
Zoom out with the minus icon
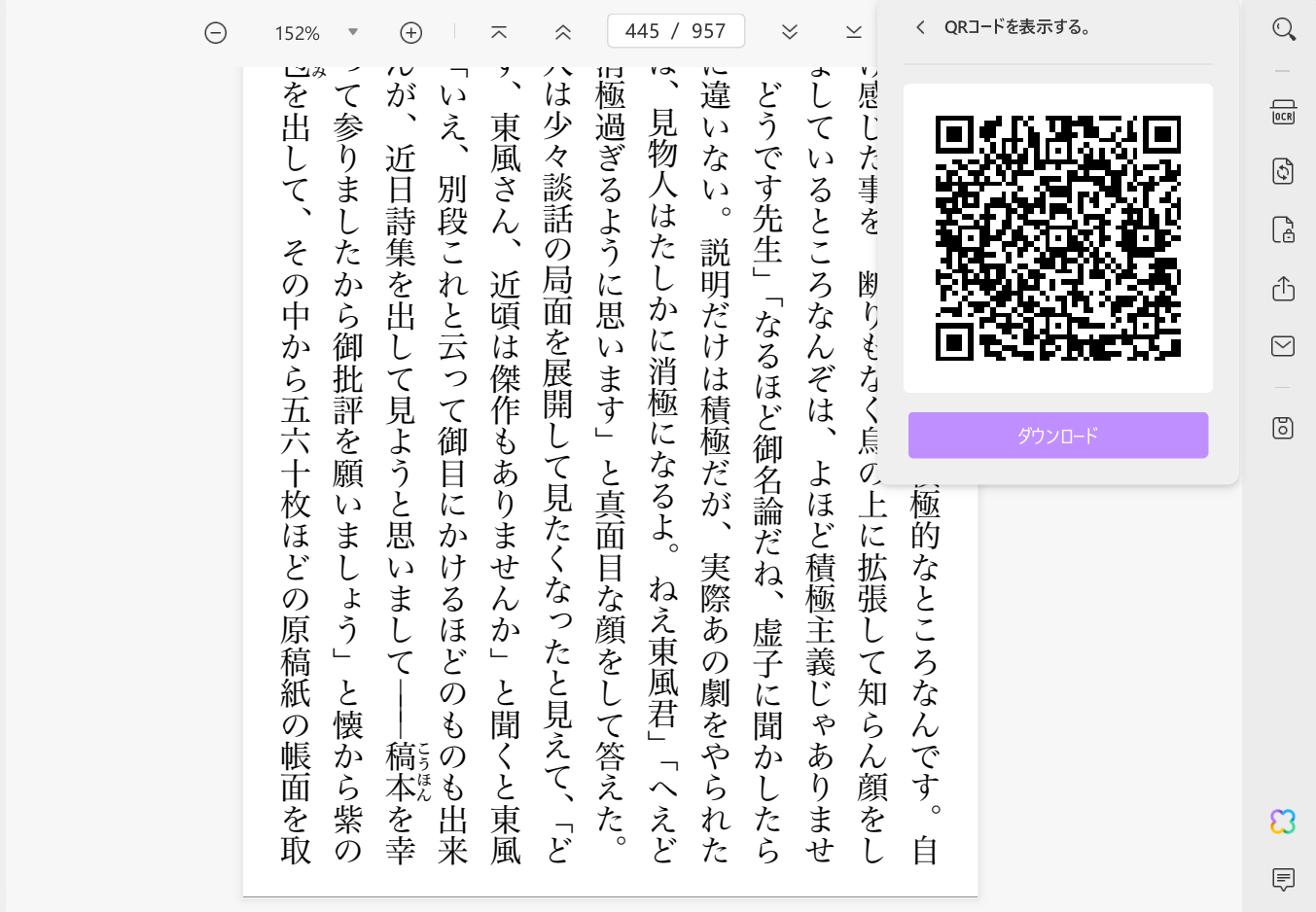coord(216,33)
